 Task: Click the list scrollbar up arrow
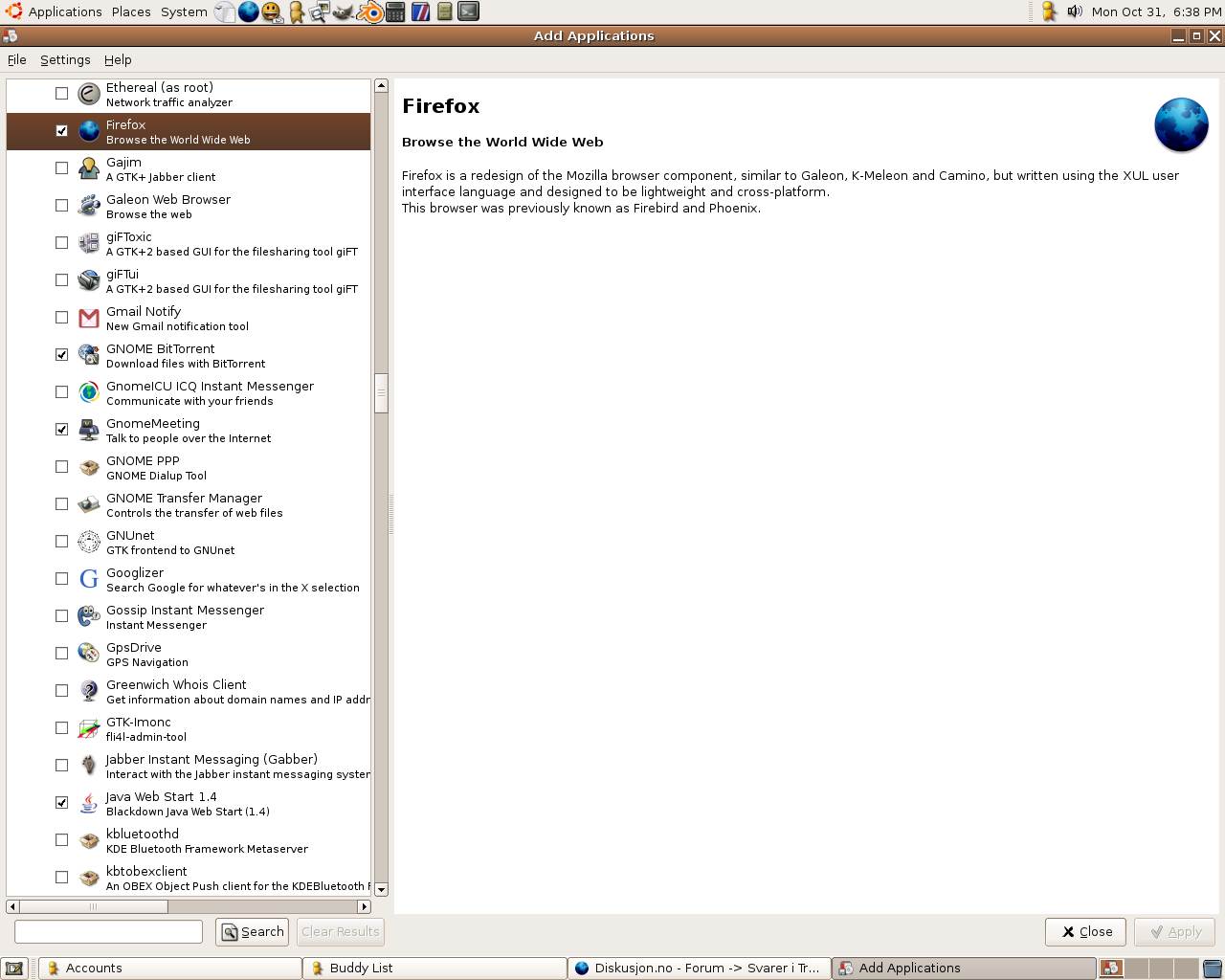381,85
